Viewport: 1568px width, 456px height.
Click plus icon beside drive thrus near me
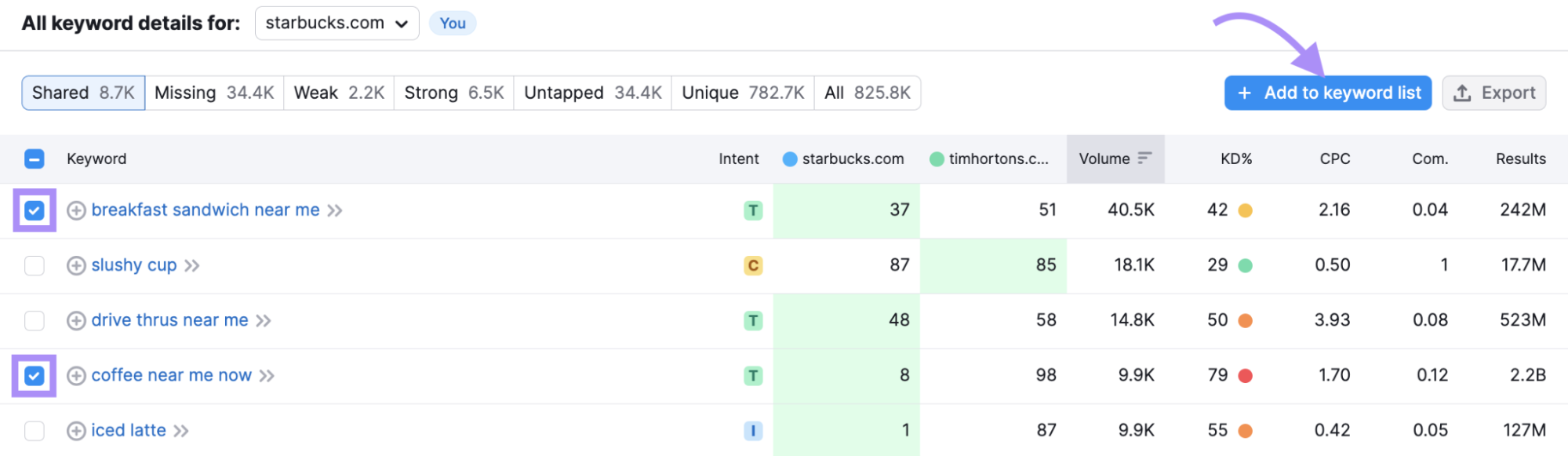[x=76, y=320]
